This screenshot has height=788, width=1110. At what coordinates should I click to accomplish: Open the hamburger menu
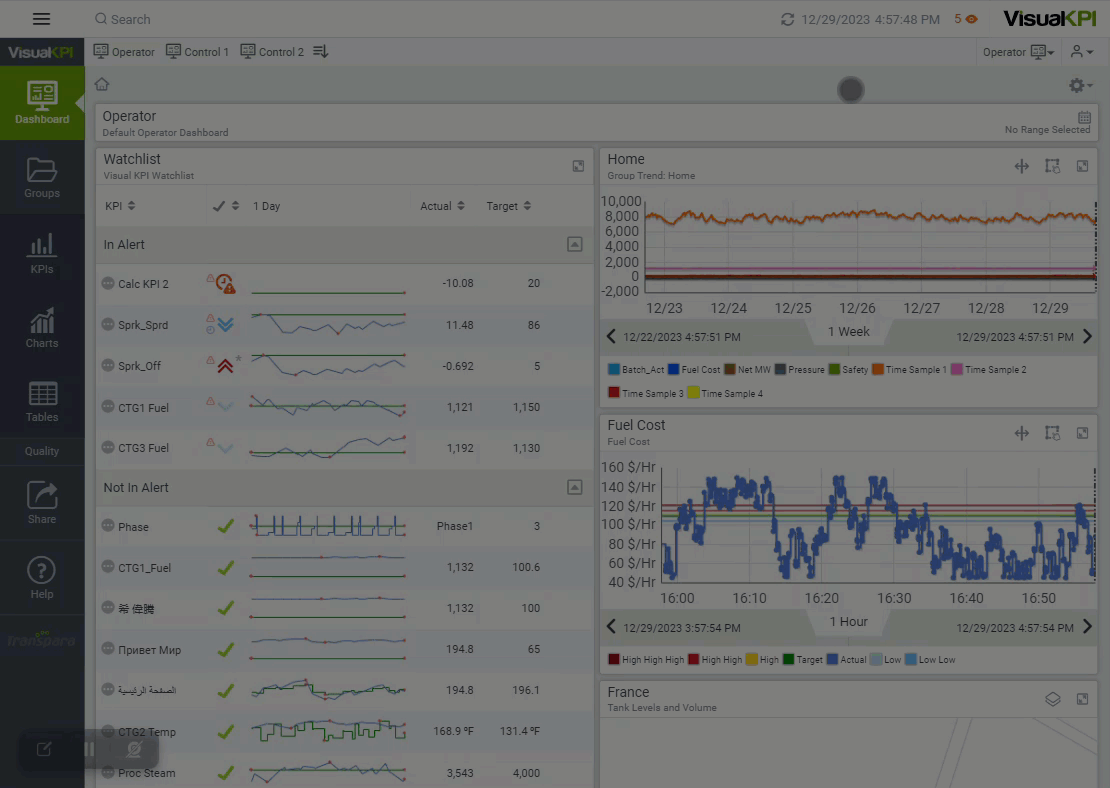[x=41, y=19]
